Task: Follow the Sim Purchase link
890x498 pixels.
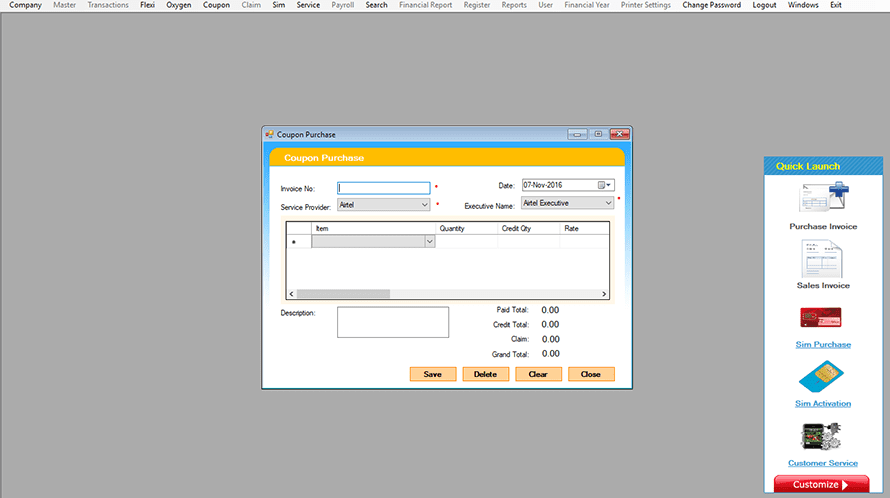Action: (x=823, y=345)
